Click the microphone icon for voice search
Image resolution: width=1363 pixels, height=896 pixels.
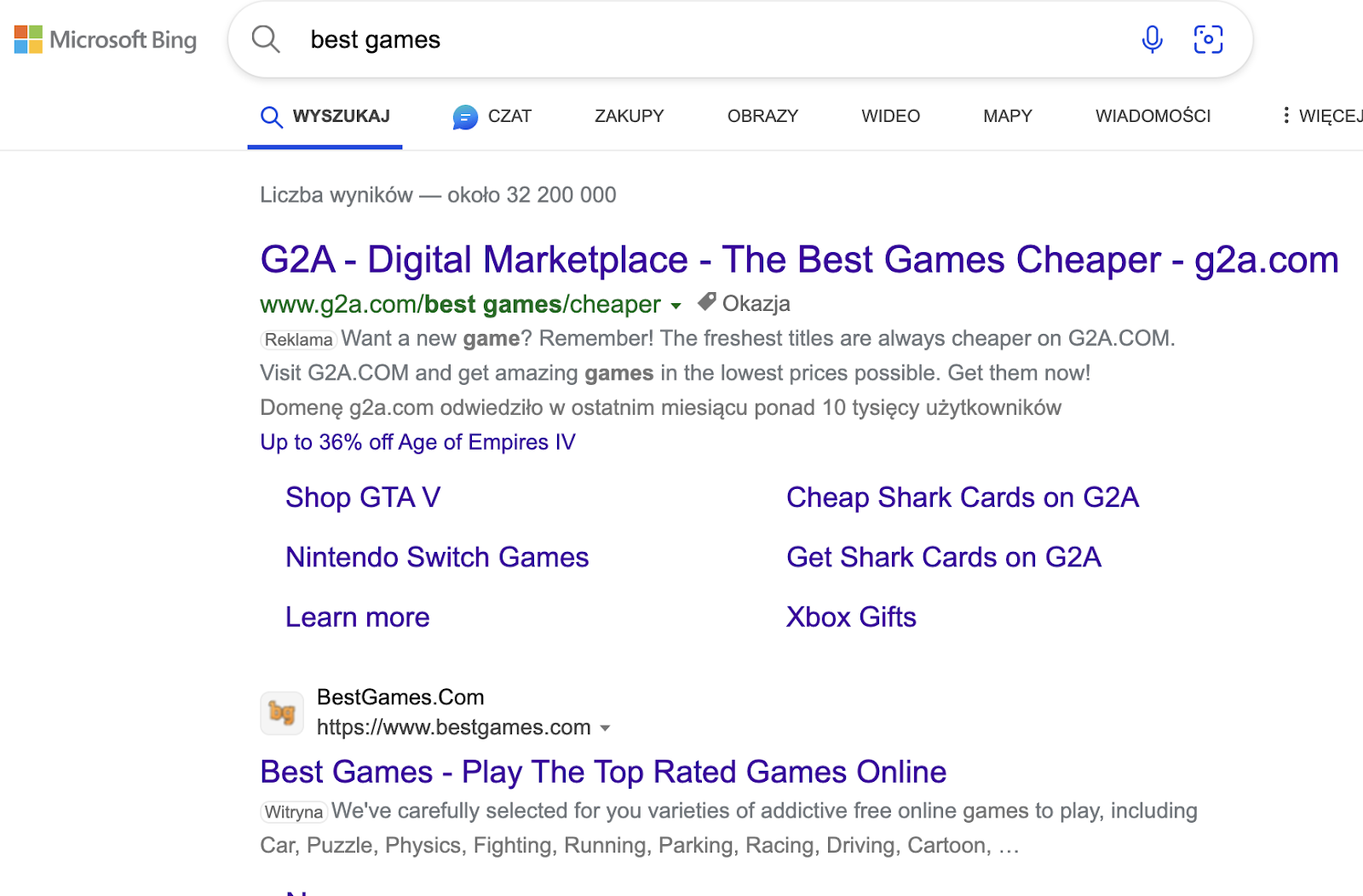click(x=1152, y=39)
